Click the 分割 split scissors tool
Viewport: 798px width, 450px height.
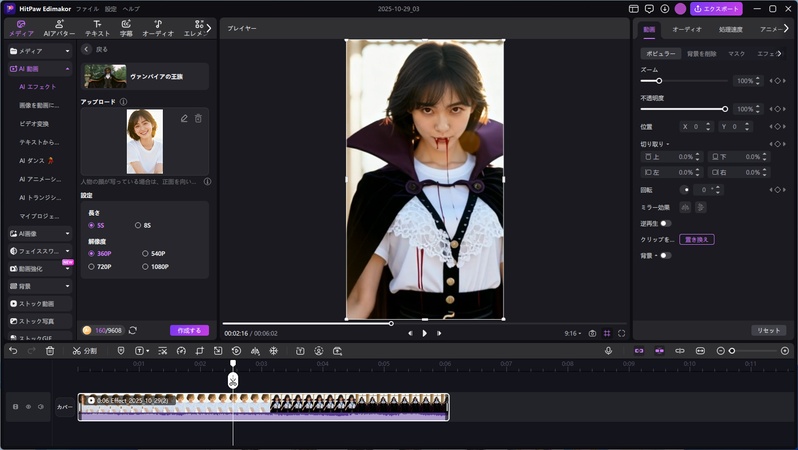tap(84, 351)
